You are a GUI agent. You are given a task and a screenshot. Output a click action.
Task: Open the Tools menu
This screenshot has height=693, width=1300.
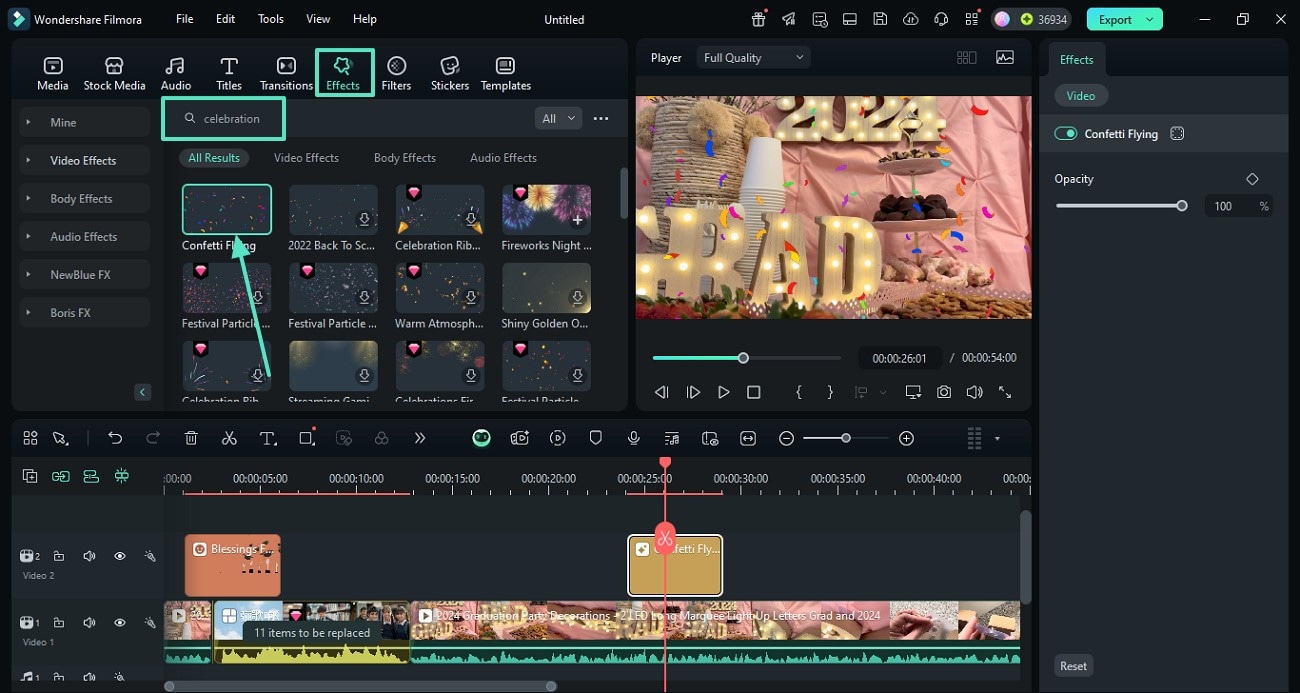[271, 19]
